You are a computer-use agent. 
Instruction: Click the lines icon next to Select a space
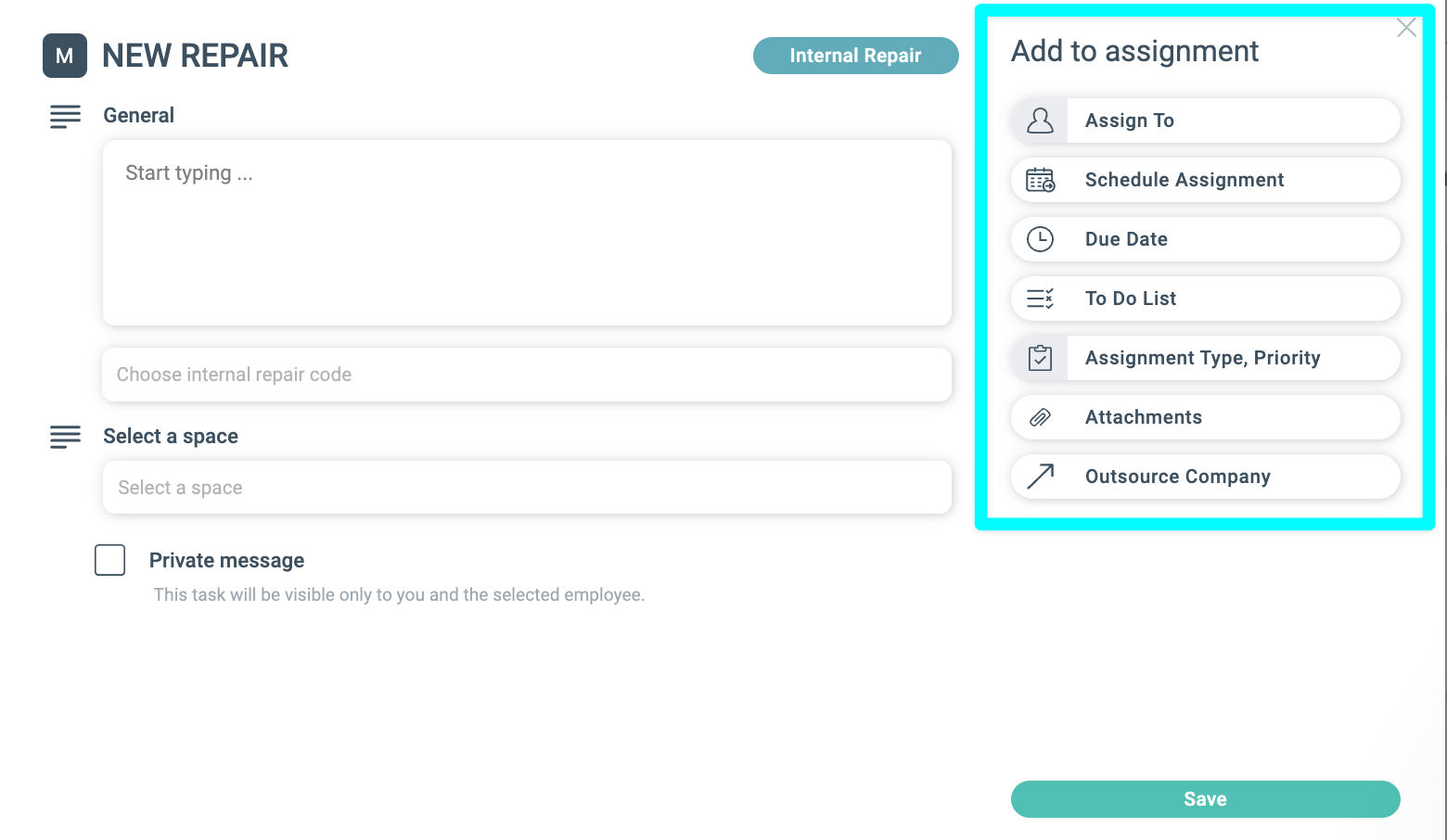point(65,437)
